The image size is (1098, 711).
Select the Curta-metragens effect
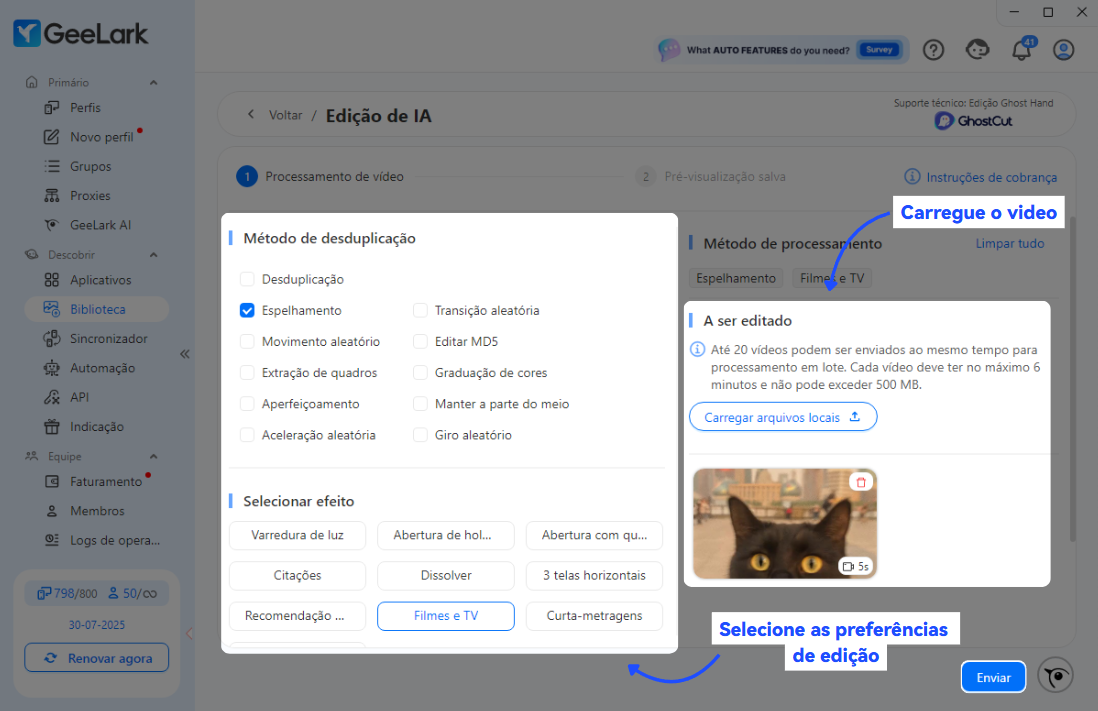tap(595, 616)
